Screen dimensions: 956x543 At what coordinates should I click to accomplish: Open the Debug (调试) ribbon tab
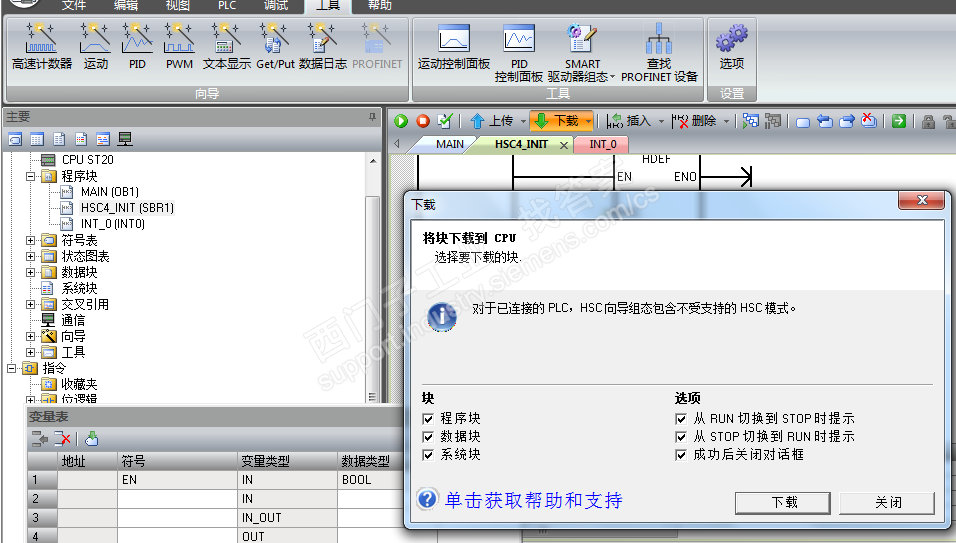tap(276, 5)
